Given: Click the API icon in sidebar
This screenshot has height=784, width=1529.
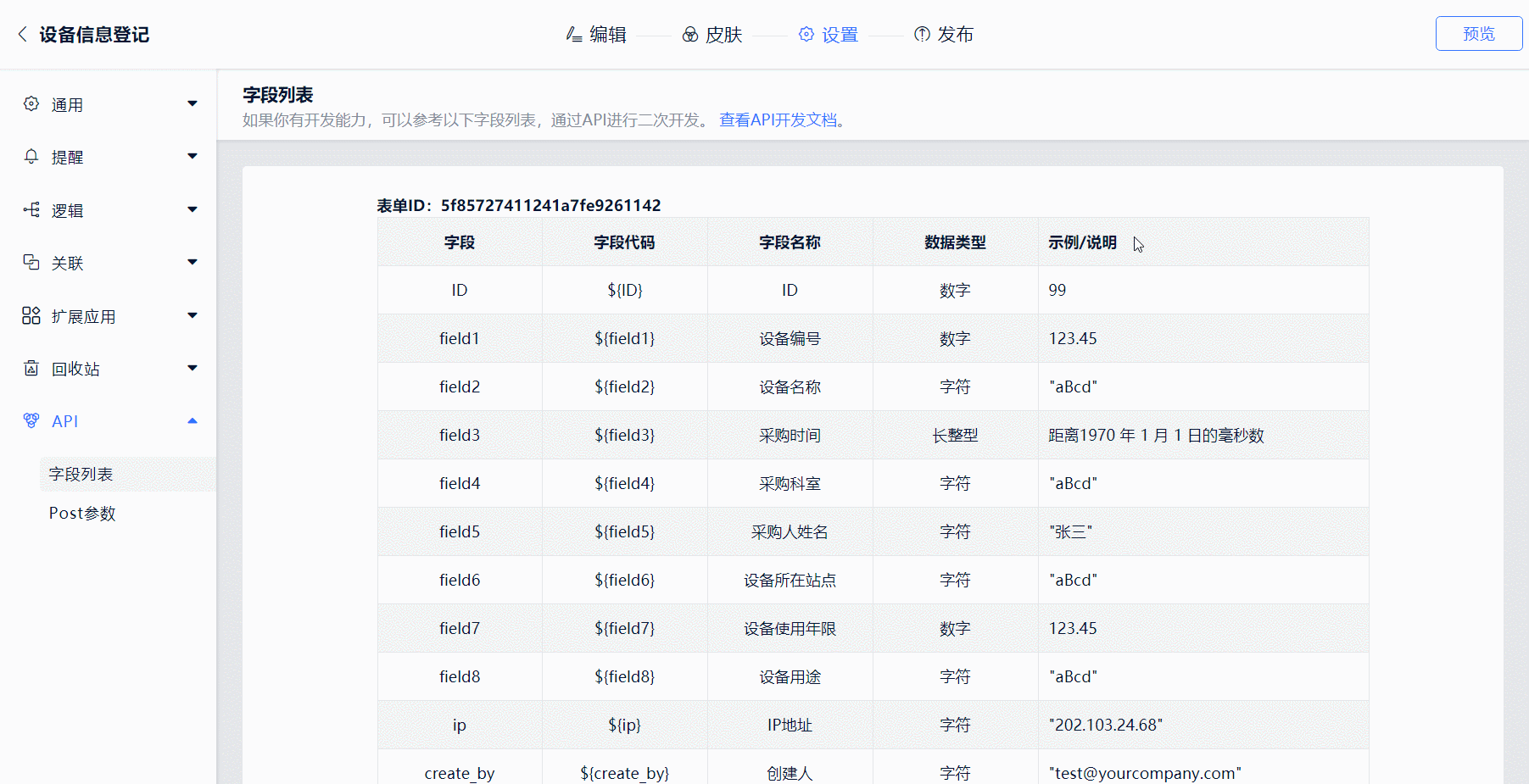Looking at the screenshot, I should (x=31, y=421).
